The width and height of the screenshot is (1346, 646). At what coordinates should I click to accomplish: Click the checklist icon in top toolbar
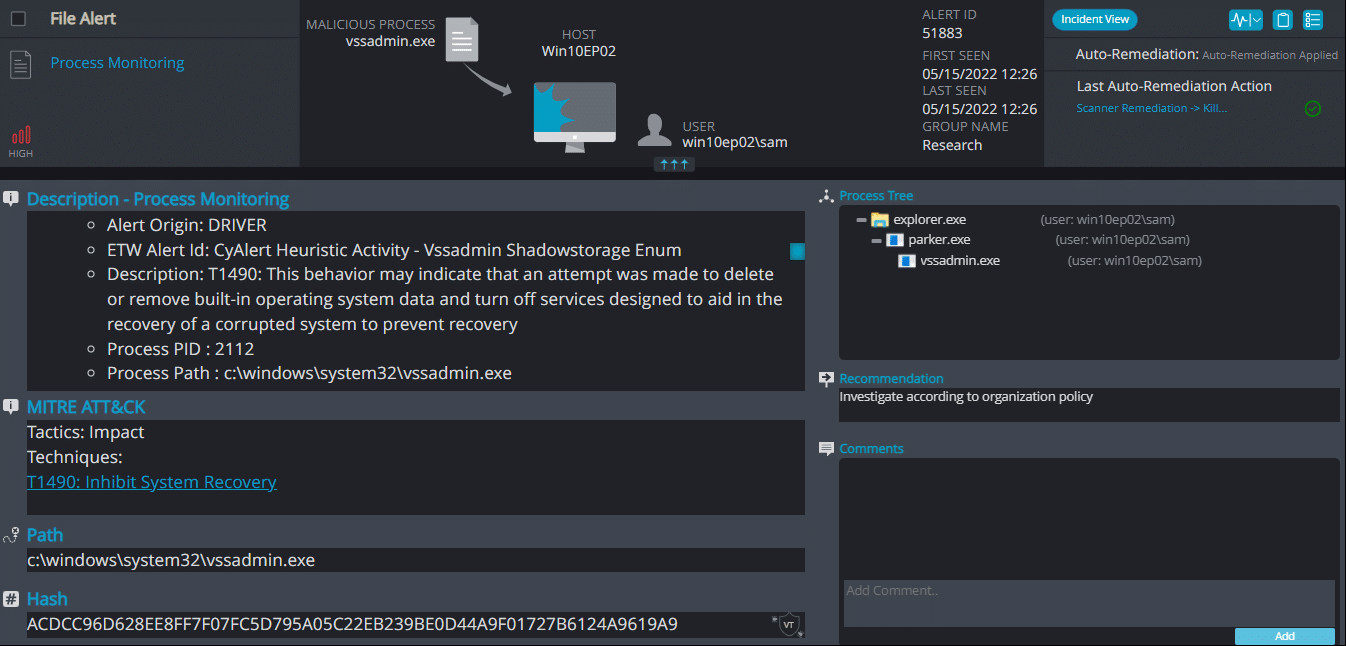(1313, 20)
